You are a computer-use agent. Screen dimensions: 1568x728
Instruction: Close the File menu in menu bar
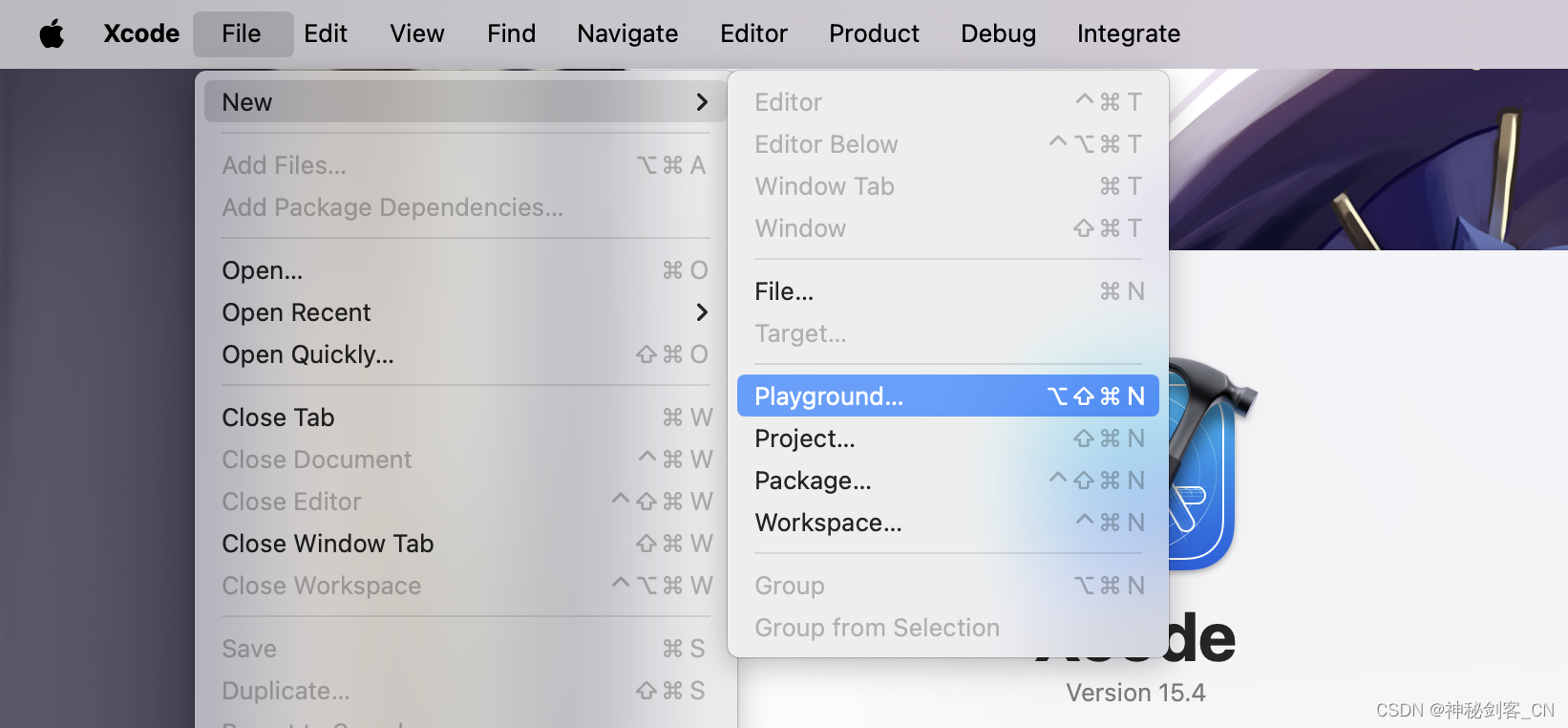242,33
